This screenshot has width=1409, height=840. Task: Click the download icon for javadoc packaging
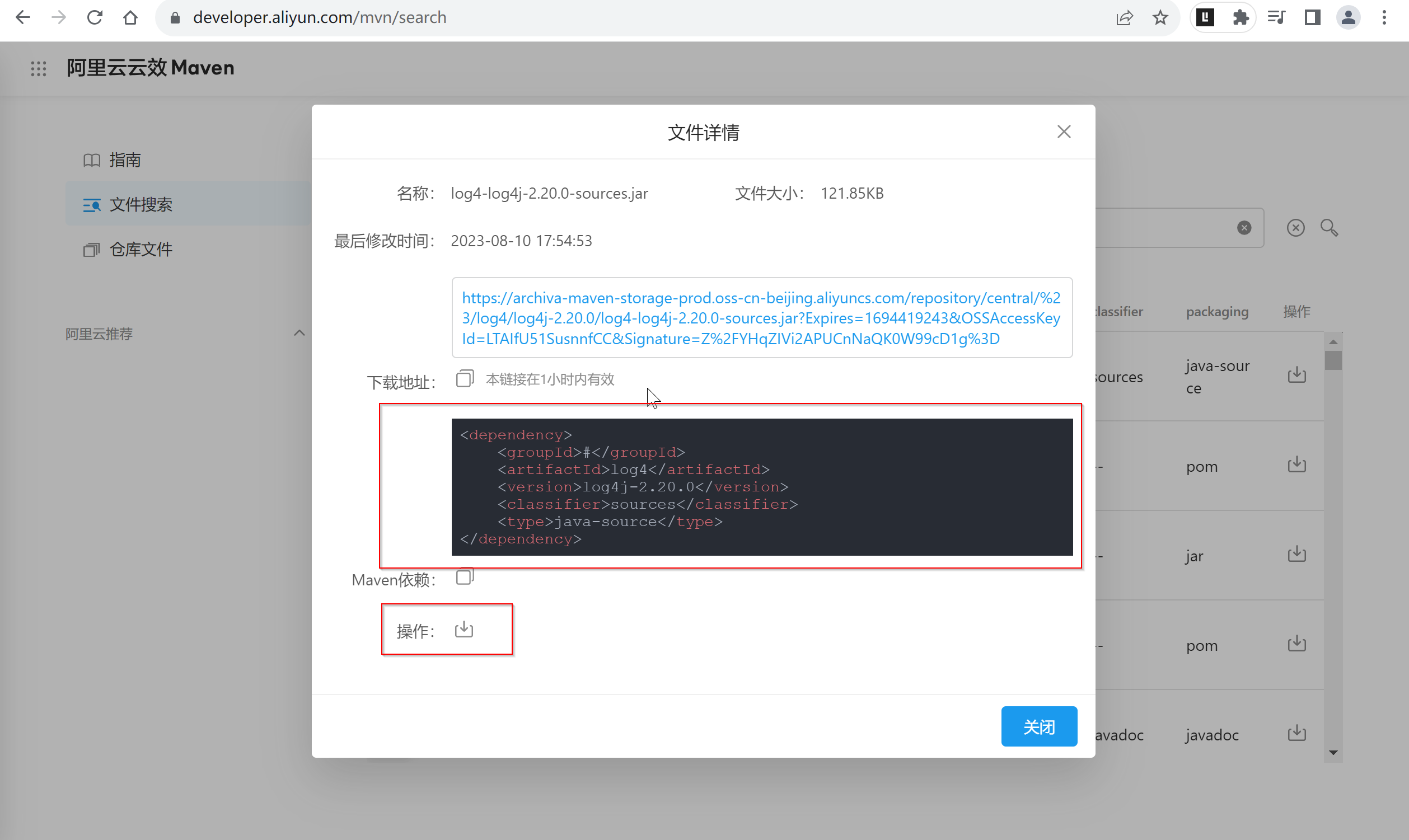click(1298, 734)
